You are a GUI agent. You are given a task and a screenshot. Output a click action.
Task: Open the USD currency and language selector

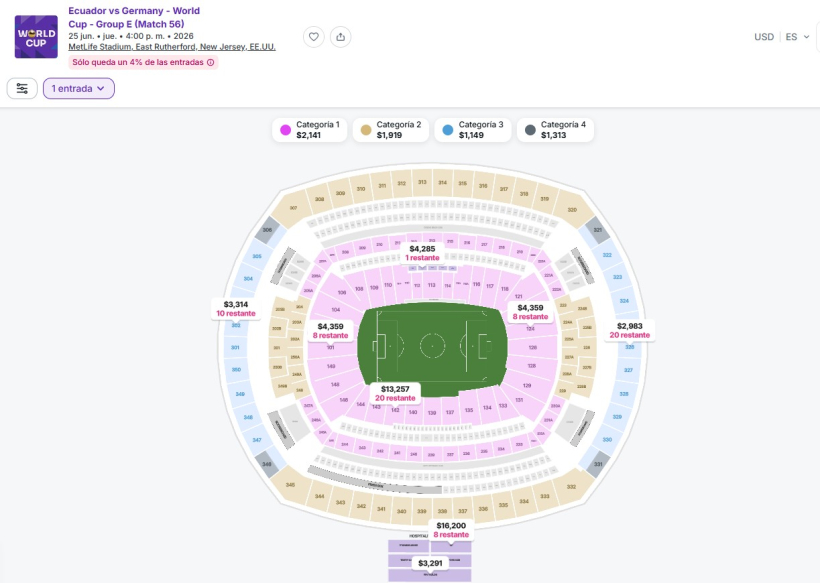click(764, 37)
